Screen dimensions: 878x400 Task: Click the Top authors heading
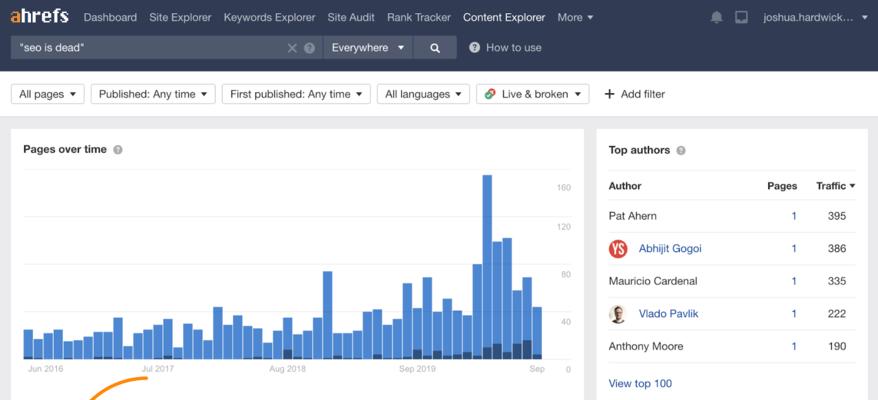639,150
